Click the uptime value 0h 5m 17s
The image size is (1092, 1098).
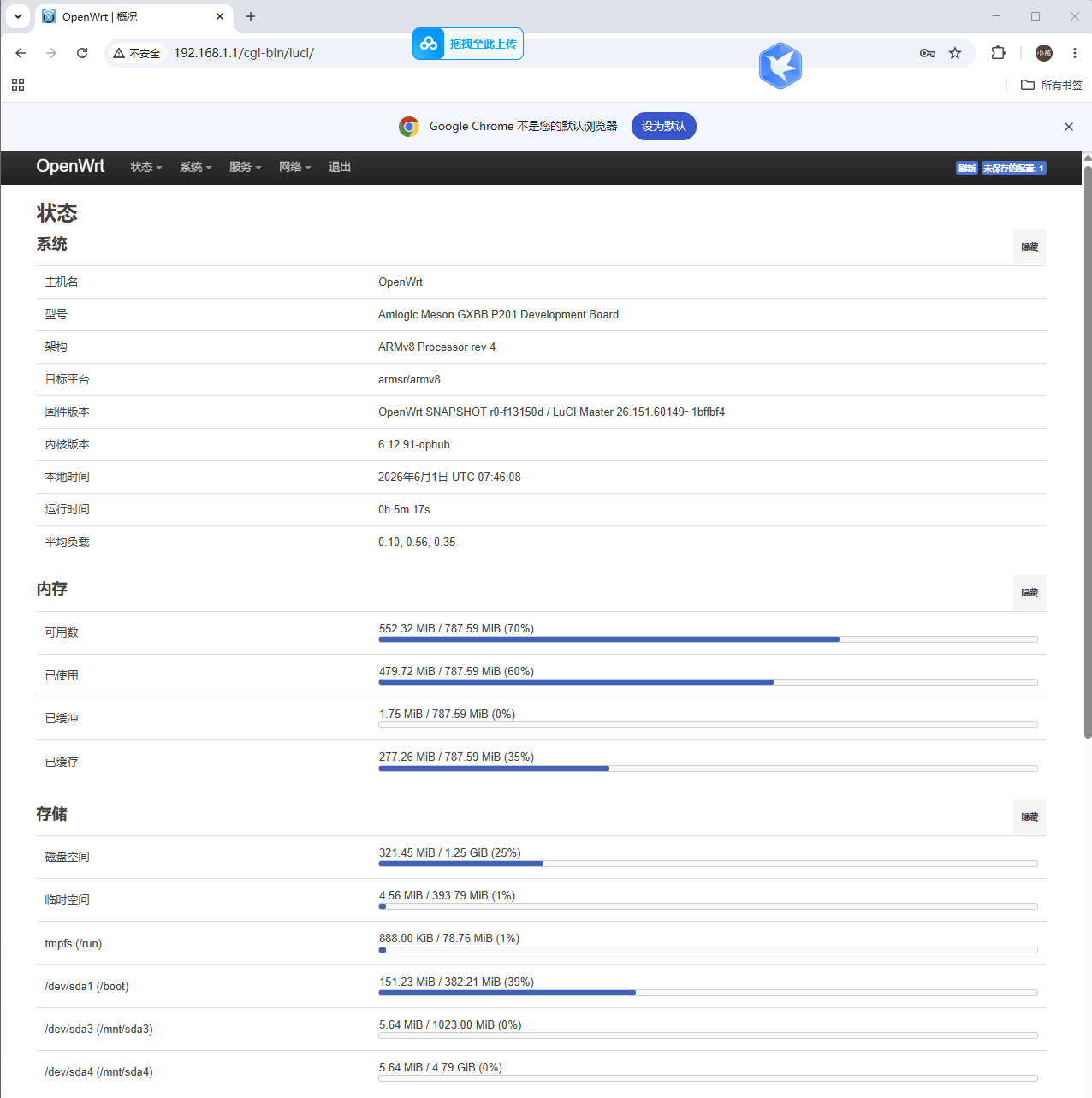404,510
